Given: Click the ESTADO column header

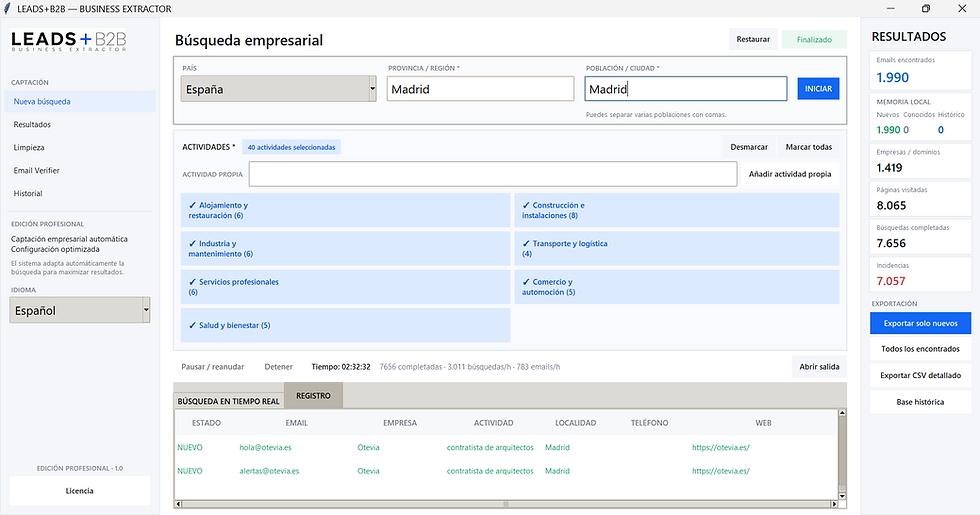Looking at the screenshot, I should [x=206, y=423].
